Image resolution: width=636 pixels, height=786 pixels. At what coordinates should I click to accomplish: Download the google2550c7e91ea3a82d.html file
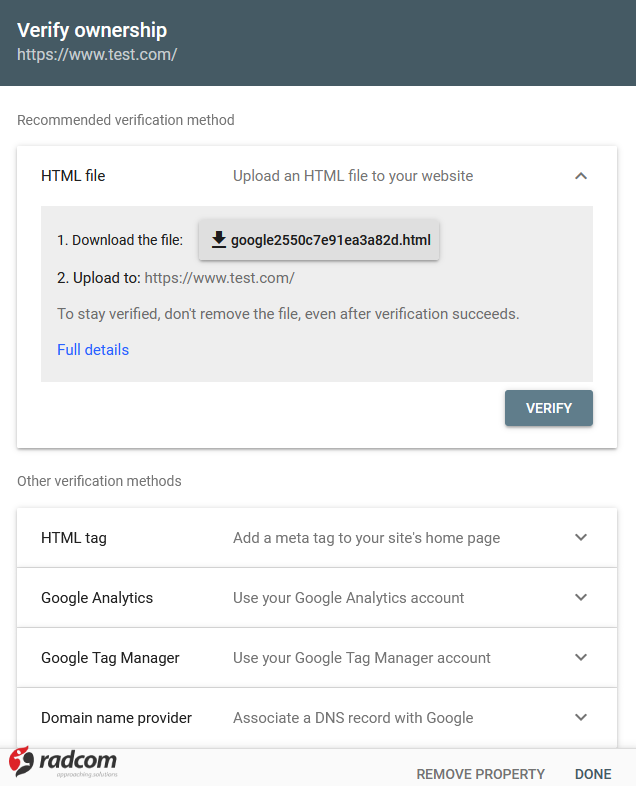[319, 240]
